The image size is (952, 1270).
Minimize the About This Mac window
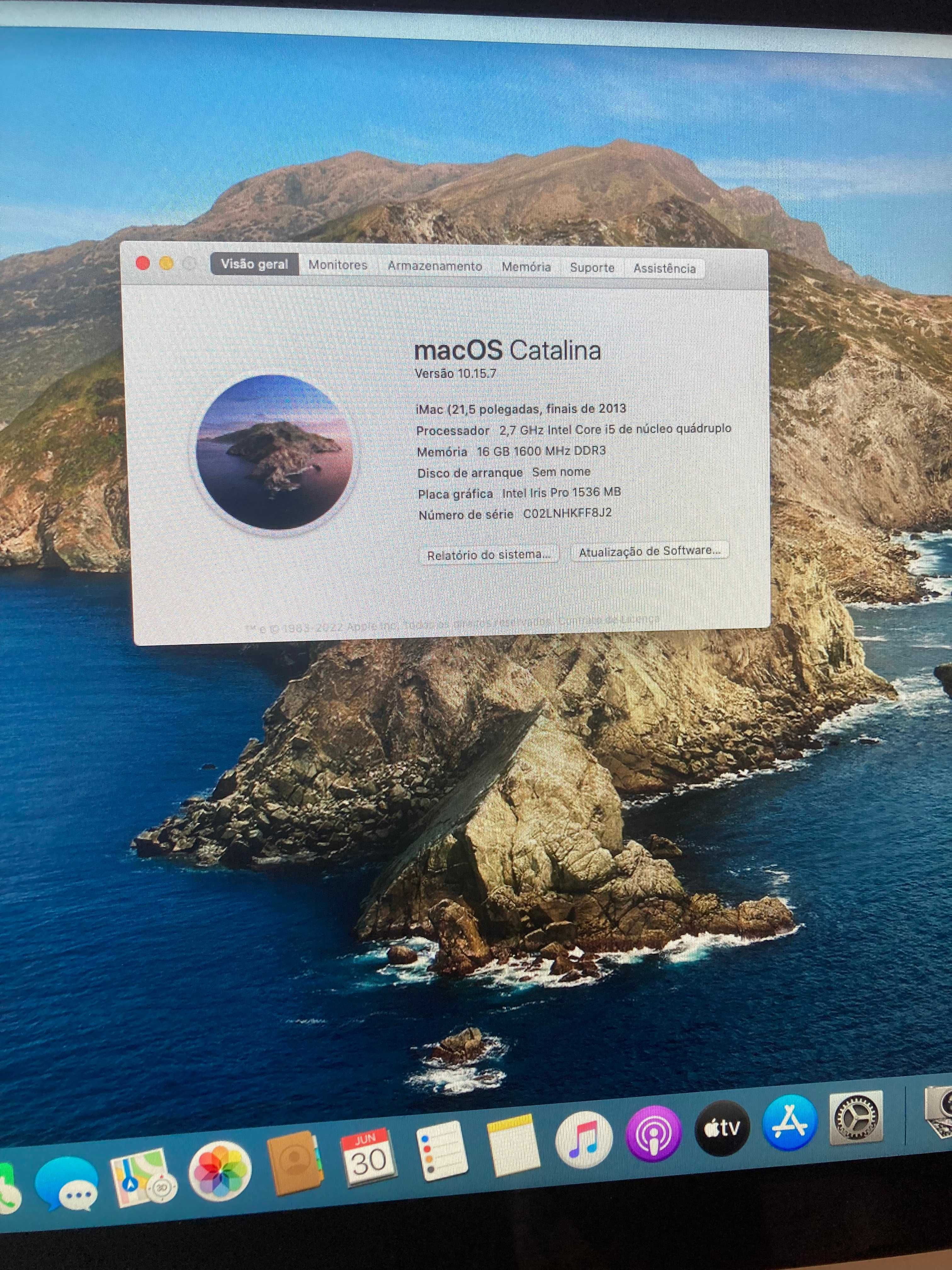click(167, 264)
